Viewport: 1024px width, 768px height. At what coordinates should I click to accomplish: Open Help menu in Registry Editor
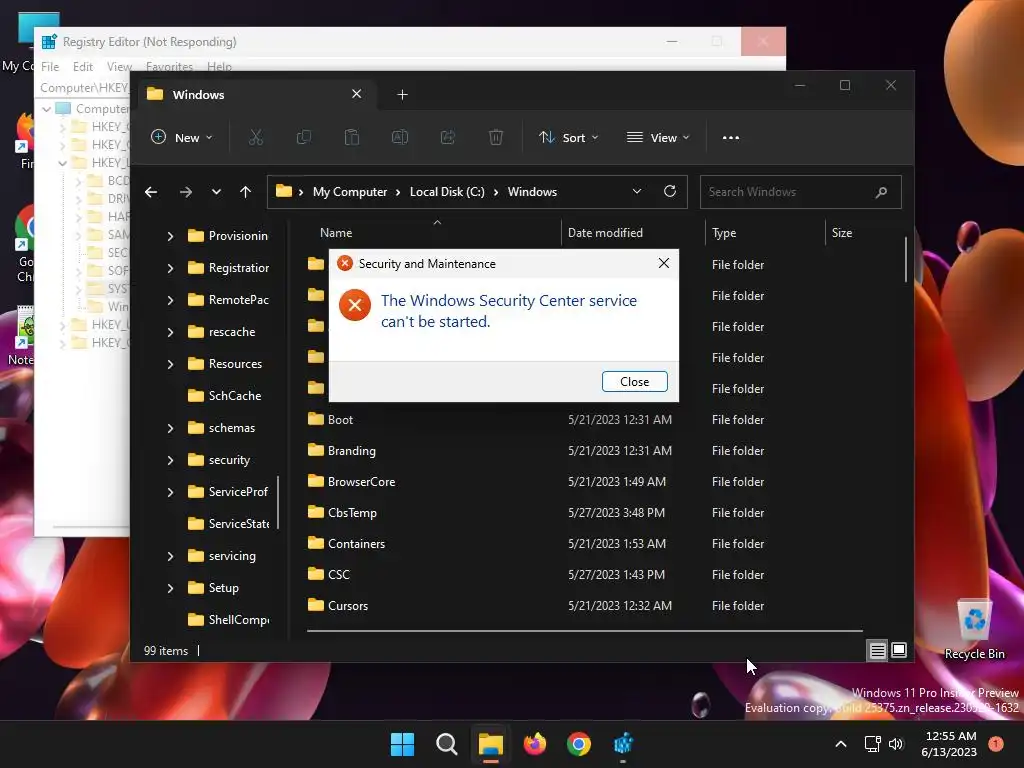(x=219, y=67)
